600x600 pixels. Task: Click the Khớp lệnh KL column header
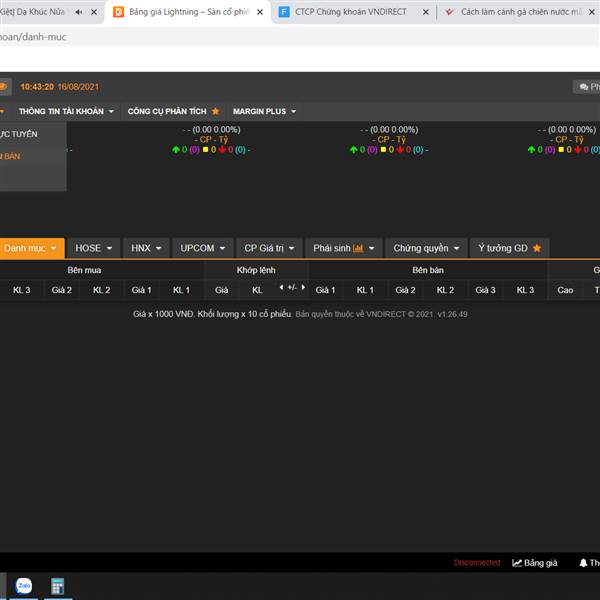257,290
